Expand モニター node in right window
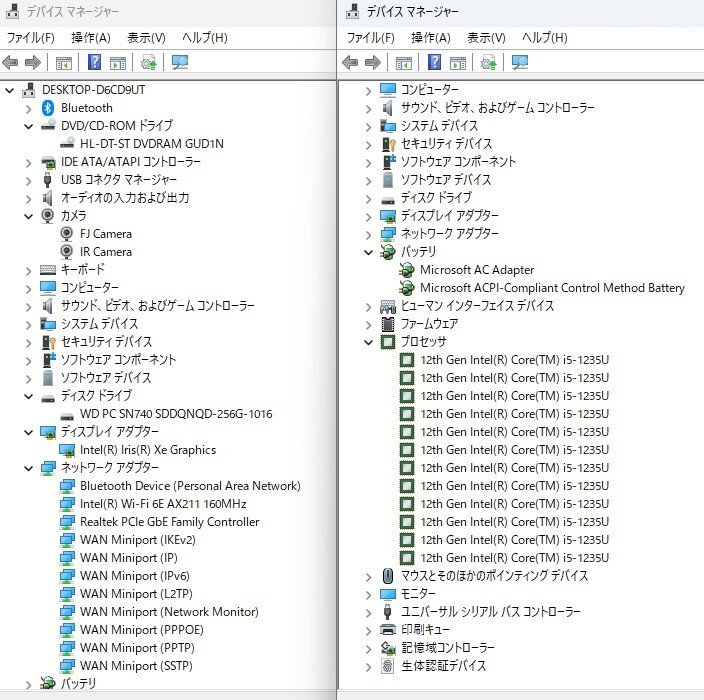Image resolution: width=704 pixels, height=700 pixels. (x=368, y=595)
